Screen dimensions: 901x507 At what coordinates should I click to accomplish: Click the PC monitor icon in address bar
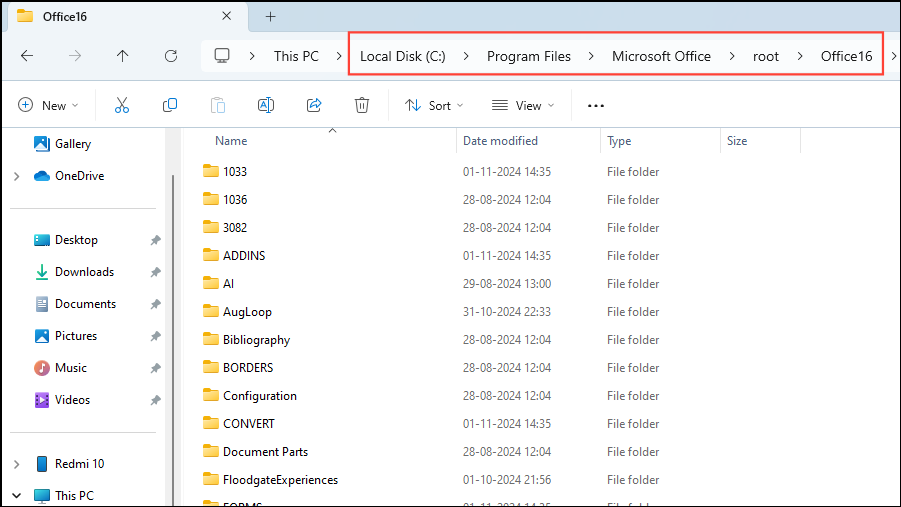[x=222, y=56]
